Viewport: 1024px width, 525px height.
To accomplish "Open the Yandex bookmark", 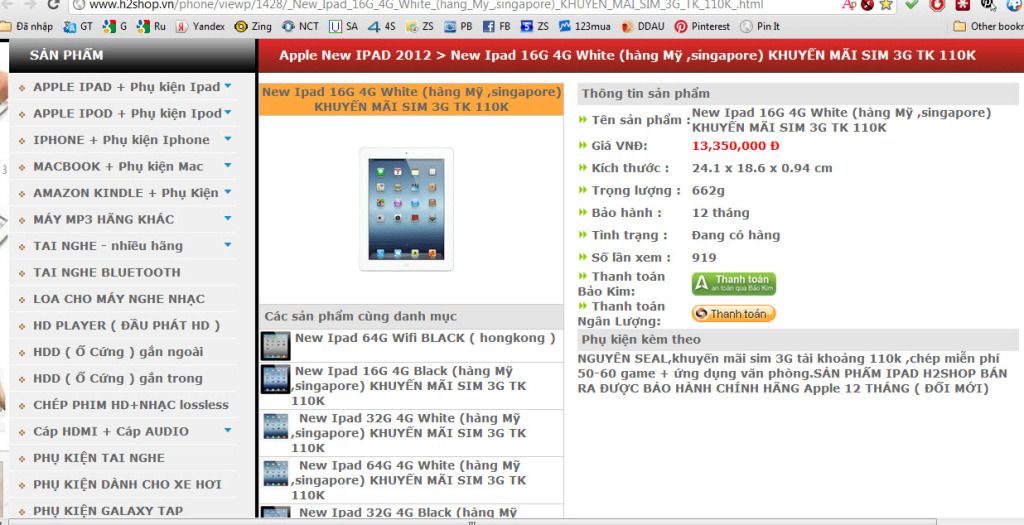I will [x=201, y=26].
